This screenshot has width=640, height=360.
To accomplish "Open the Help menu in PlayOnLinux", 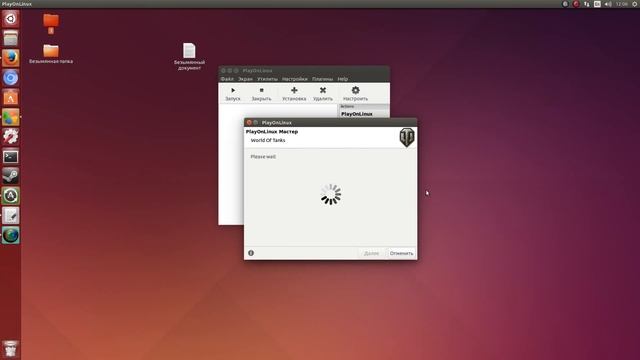I will tap(343, 79).
